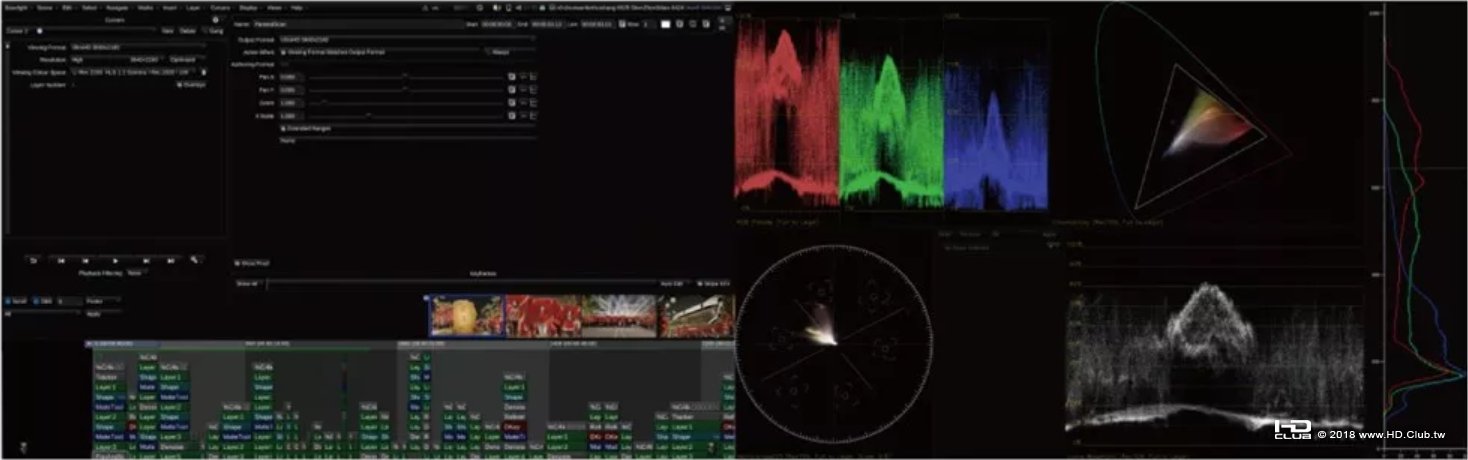Open the Marks menu
1468x460 pixels.
(x=145, y=8)
